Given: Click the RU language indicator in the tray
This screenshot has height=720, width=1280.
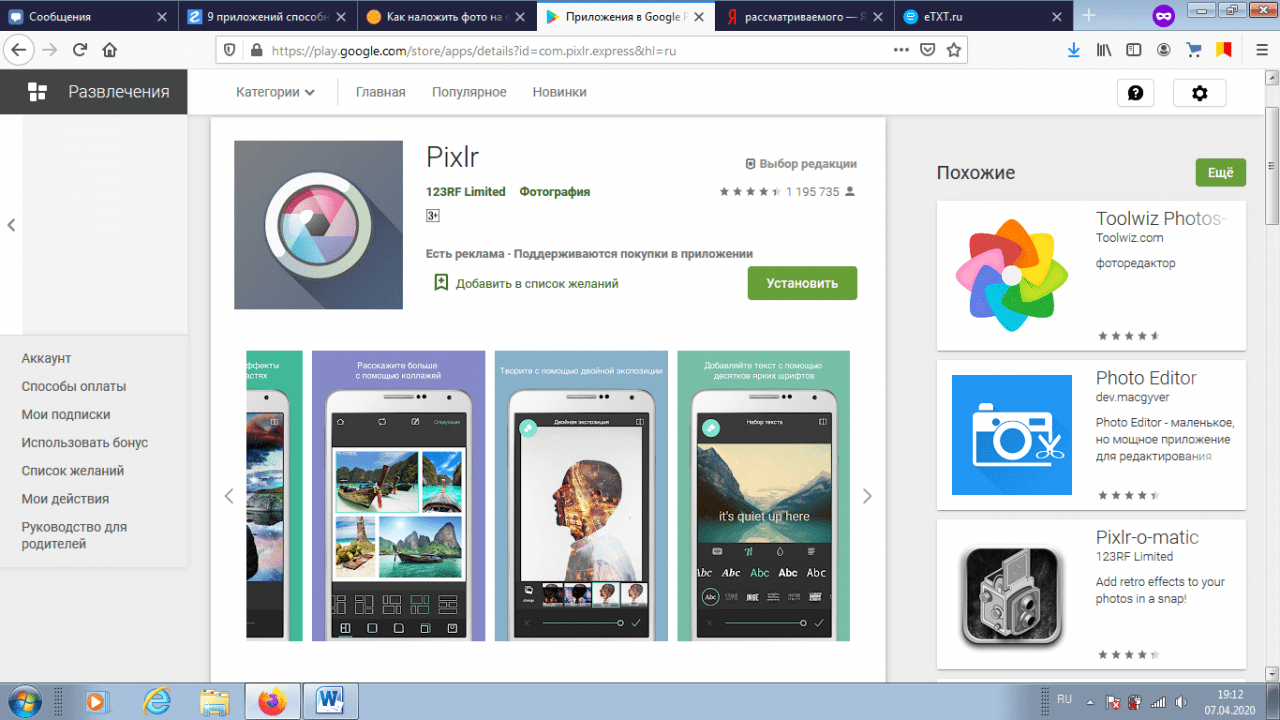Looking at the screenshot, I should coord(1065,700).
